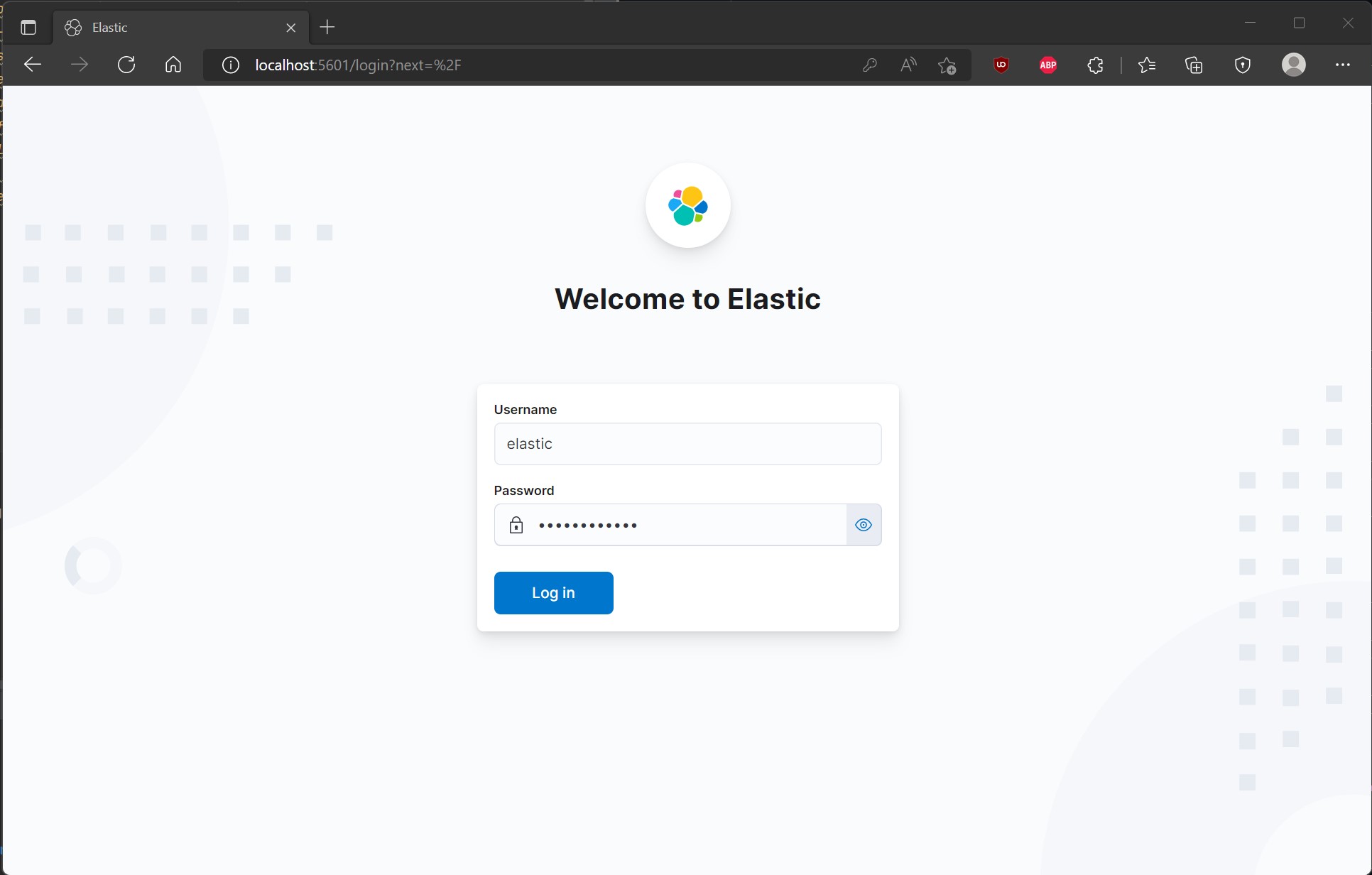Viewport: 1372px width, 875px height.
Task: Open the Favorites list icon
Action: (x=1147, y=65)
